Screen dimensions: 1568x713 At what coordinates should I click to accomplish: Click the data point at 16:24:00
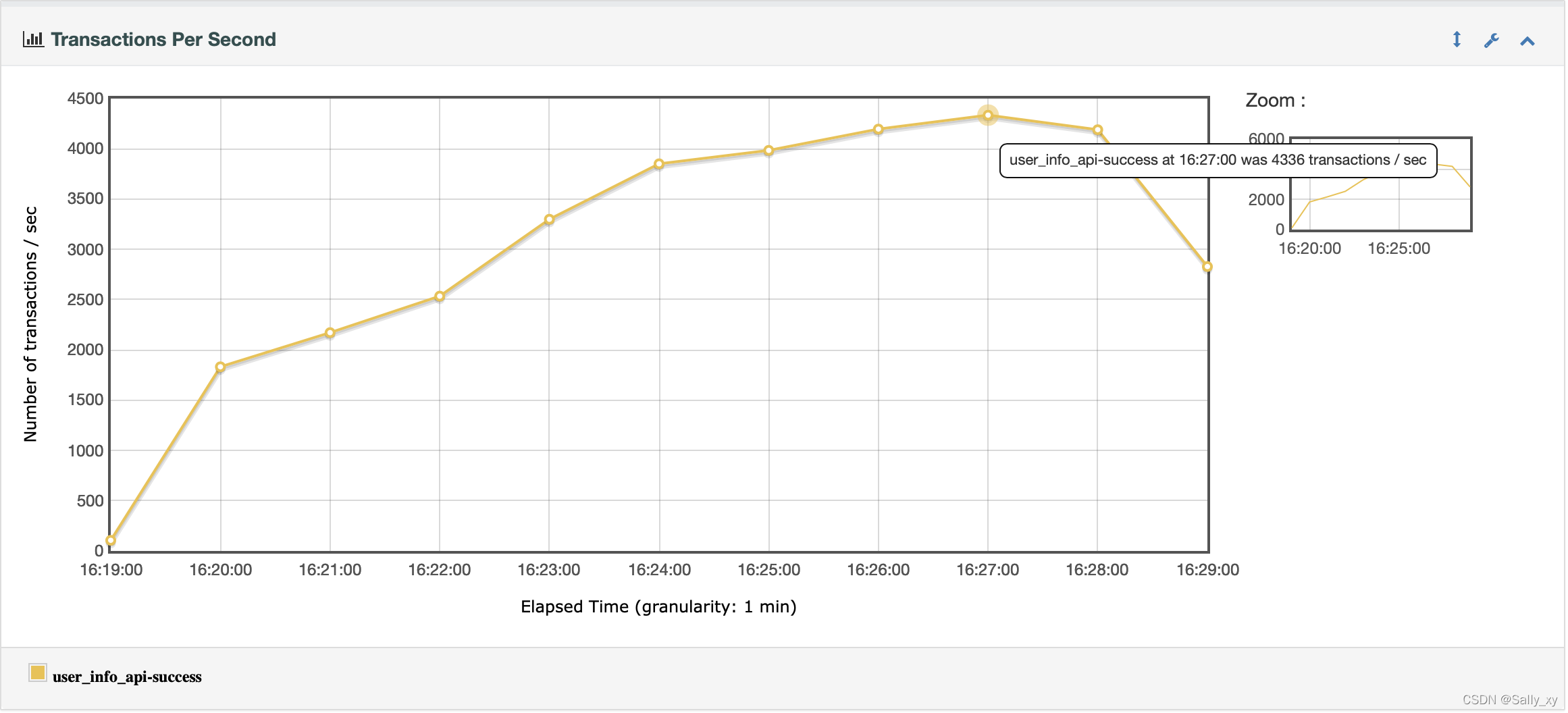659,164
